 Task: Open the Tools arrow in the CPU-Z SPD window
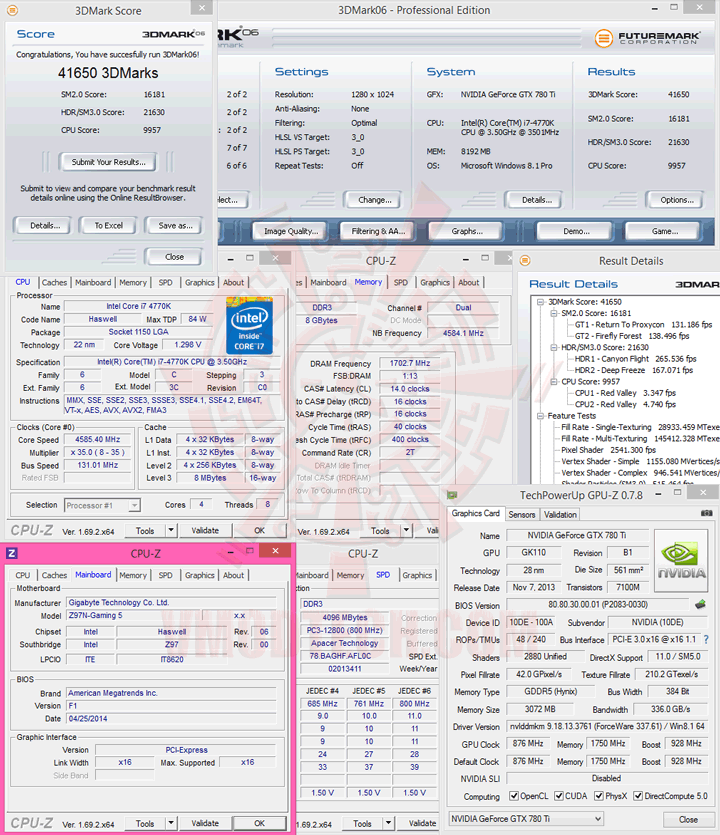[x=389, y=823]
